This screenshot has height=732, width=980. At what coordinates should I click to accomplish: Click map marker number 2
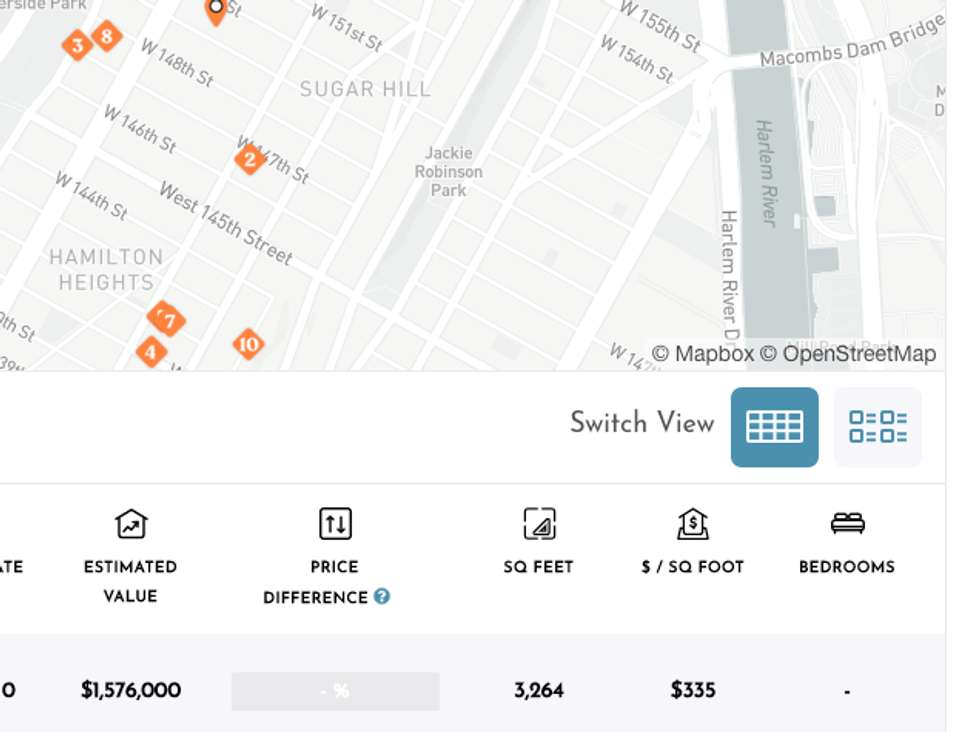pyautogui.click(x=250, y=158)
